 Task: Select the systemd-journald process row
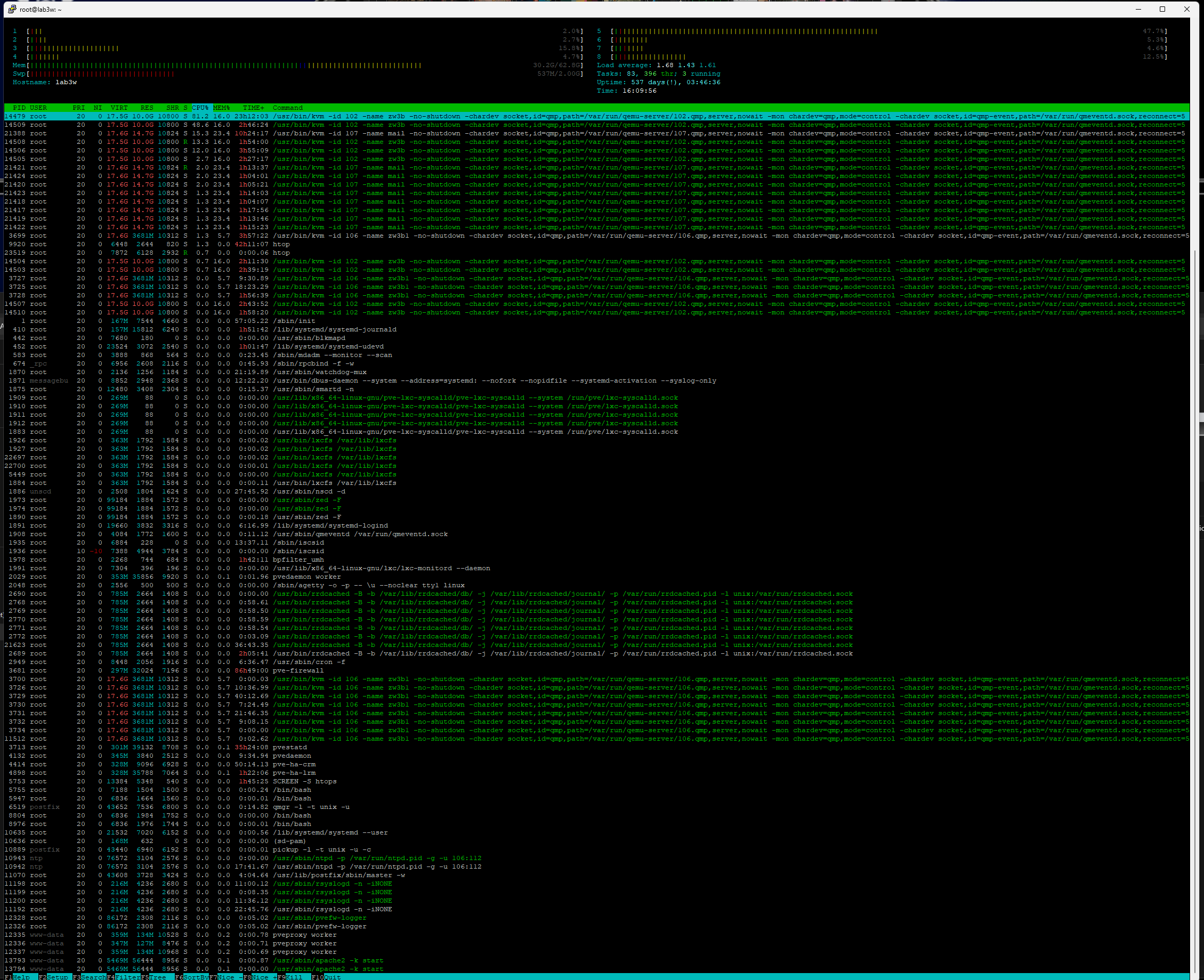click(596, 330)
